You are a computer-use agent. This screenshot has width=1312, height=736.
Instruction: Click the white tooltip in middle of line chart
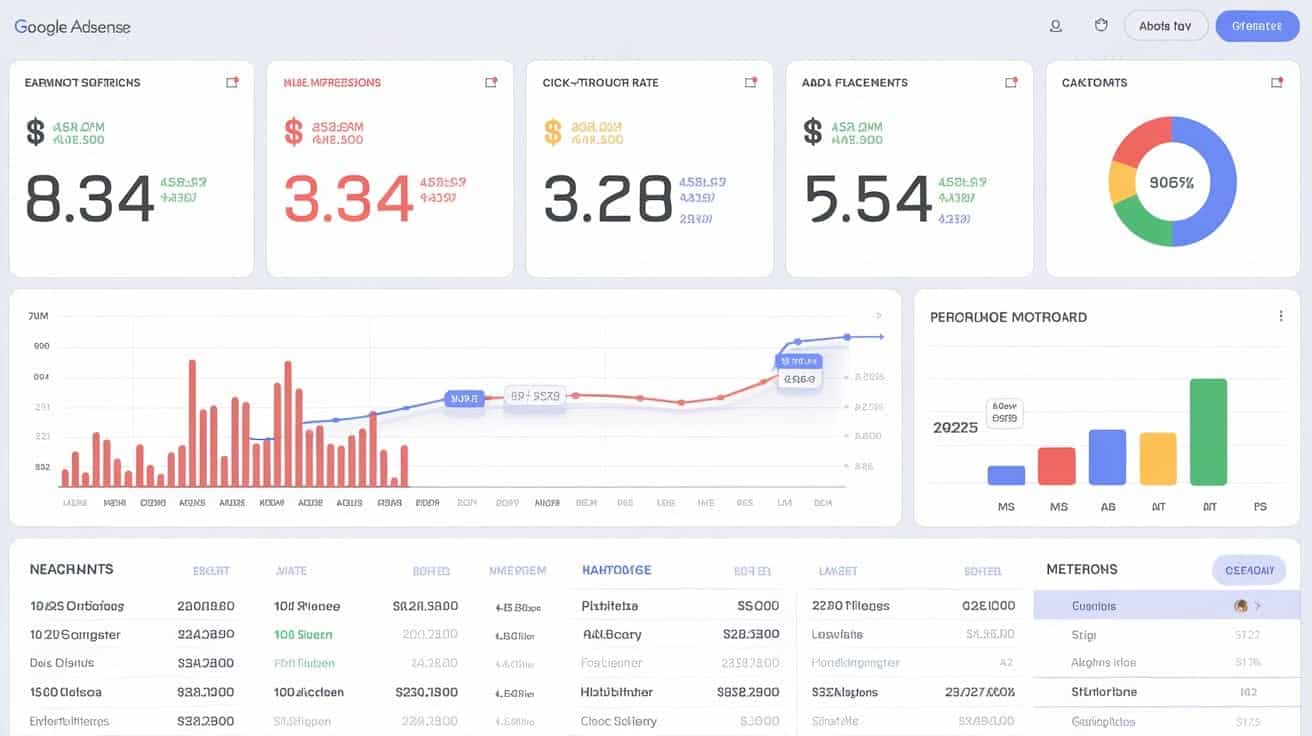click(x=535, y=396)
